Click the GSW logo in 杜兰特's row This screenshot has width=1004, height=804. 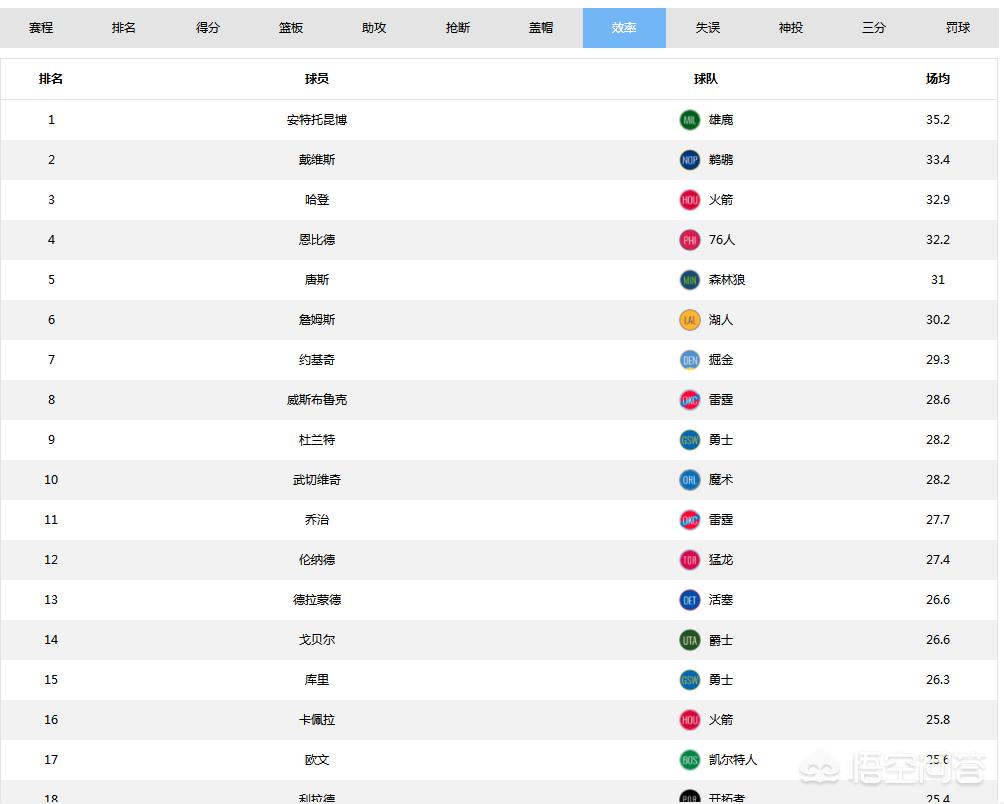[x=690, y=440]
